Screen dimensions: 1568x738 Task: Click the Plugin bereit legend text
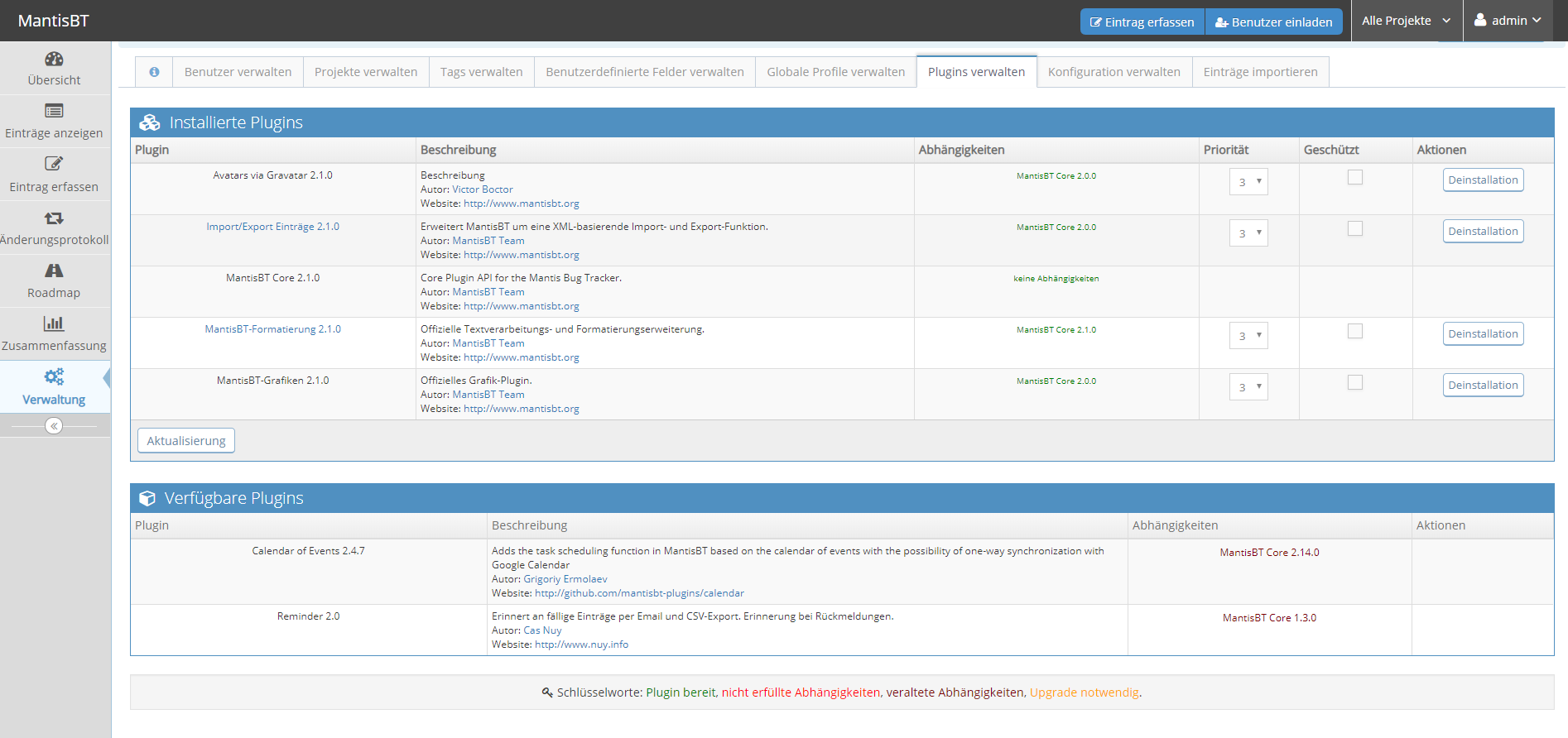(x=681, y=692)
